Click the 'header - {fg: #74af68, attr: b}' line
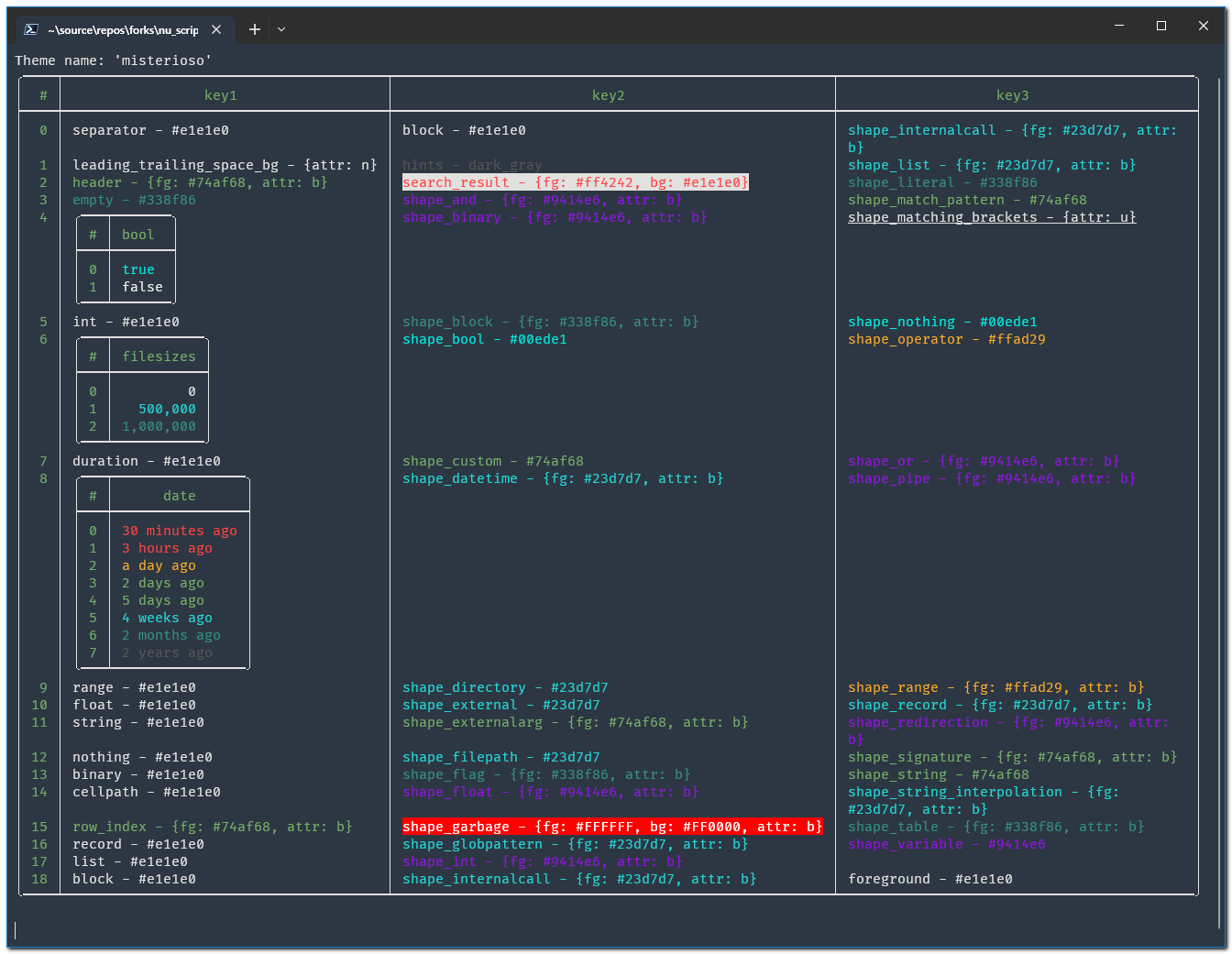1232x954 pixels. point(200,182)
